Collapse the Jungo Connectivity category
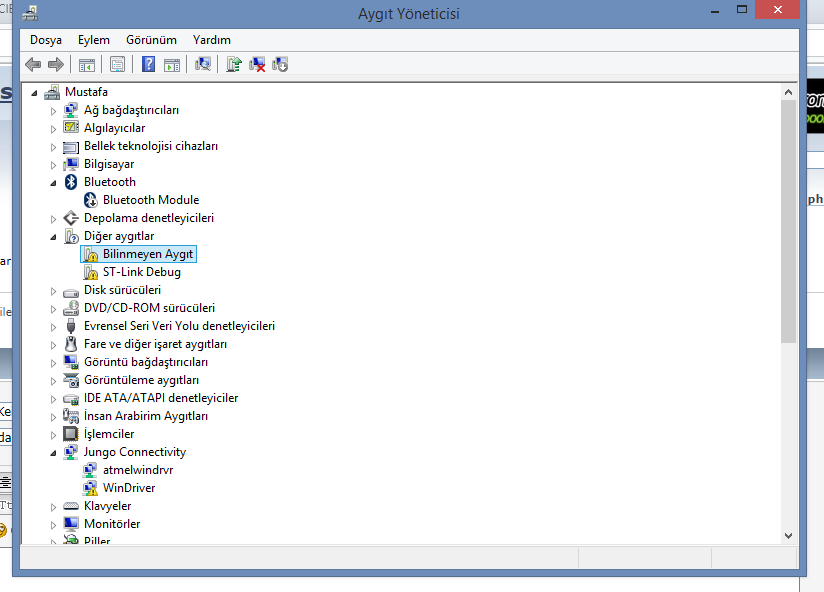The width and height of the screenshot is (824, 592). pos(53,453)
